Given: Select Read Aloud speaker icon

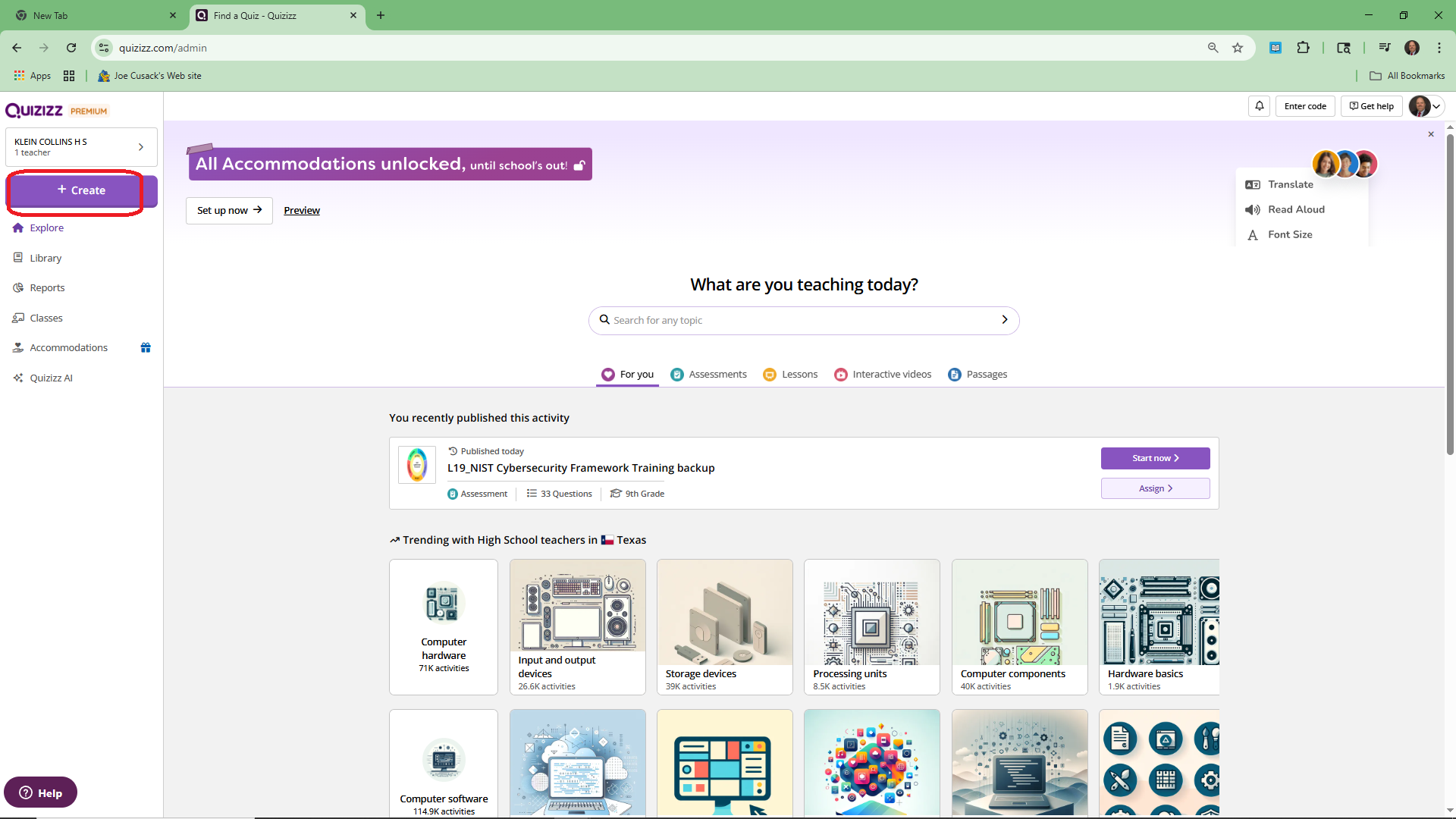Looking at the screenshot, I should click(1253, 210).
